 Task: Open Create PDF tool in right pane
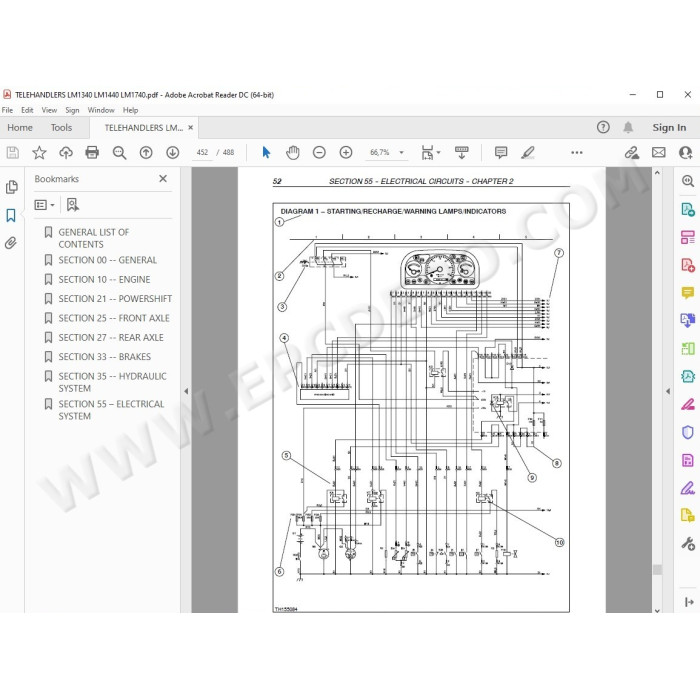(x=688, y=265)
